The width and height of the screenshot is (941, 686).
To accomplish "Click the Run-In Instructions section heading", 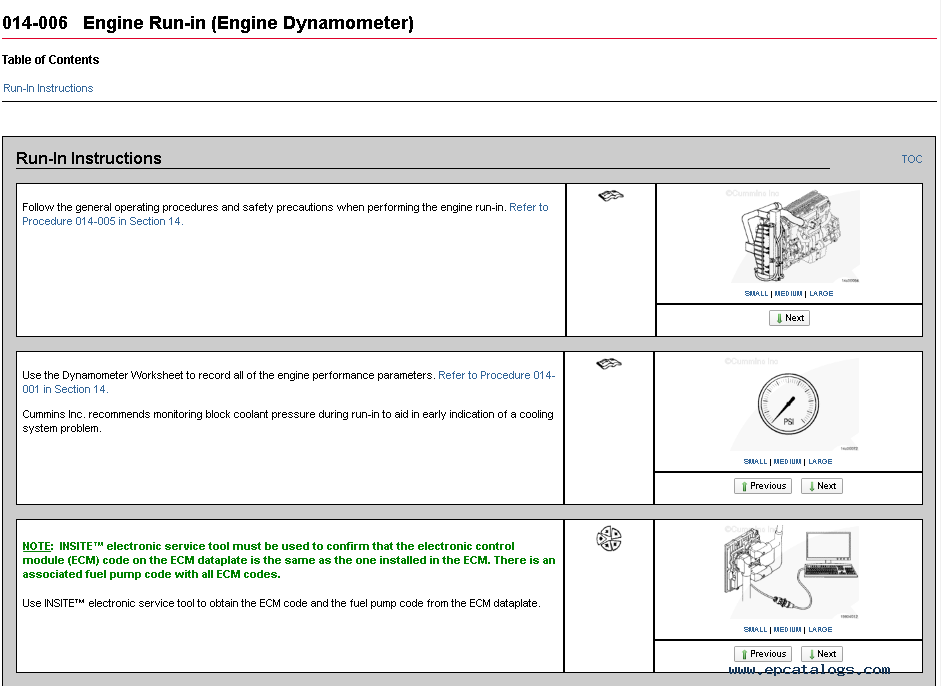I will coord(89,158).
